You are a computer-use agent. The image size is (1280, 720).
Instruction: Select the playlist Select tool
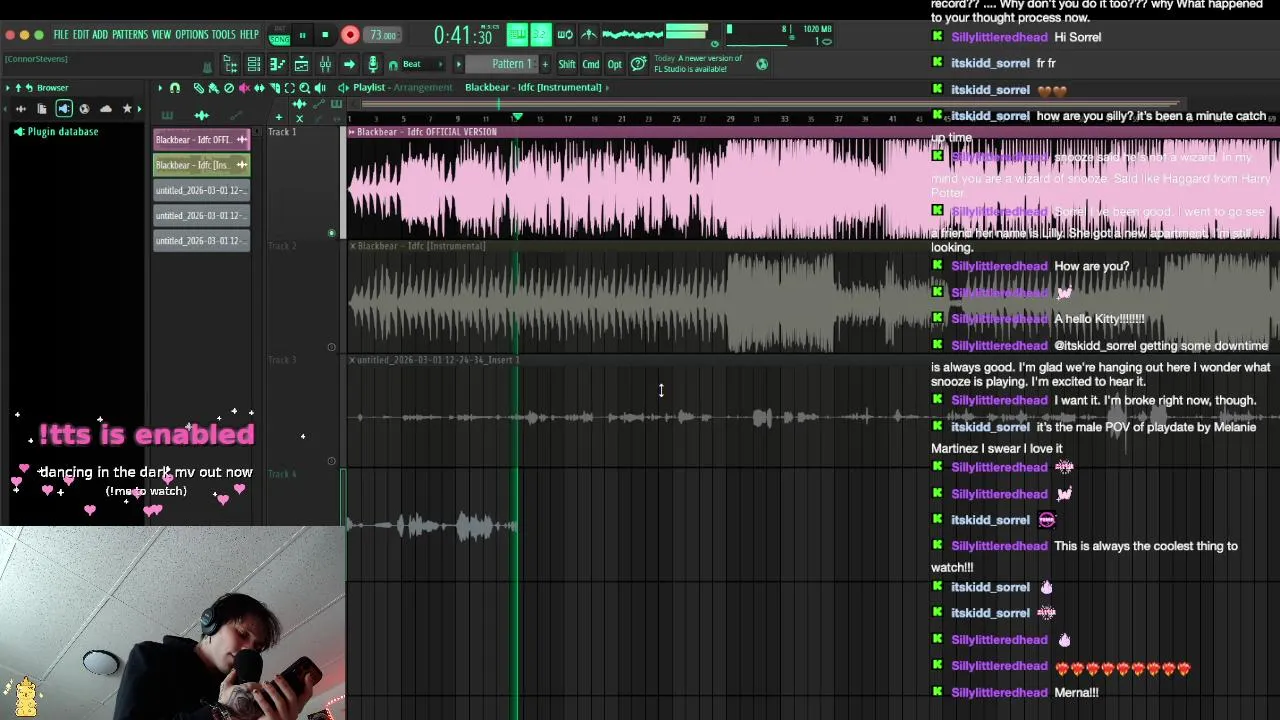289,87
